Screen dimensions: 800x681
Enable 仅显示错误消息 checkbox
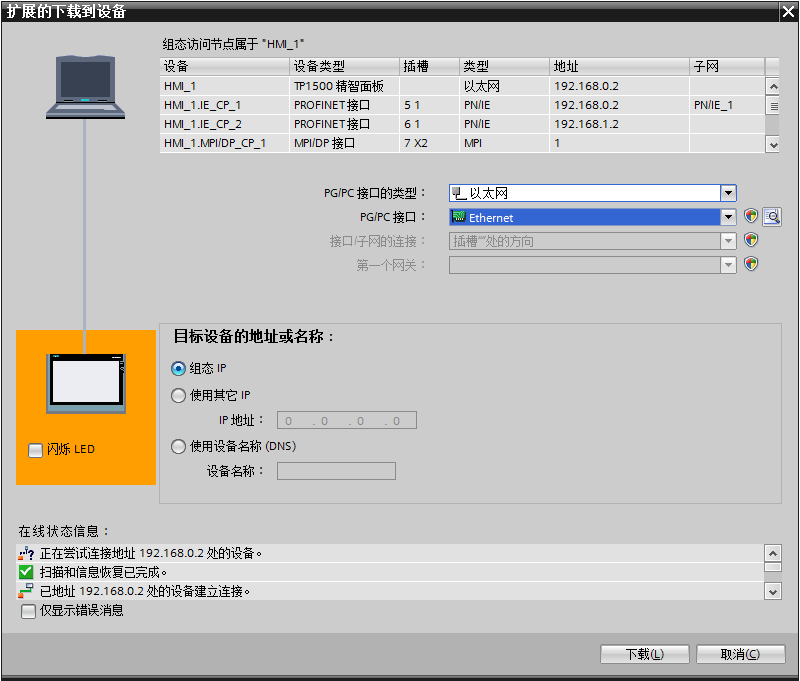(x=28, y=611)
